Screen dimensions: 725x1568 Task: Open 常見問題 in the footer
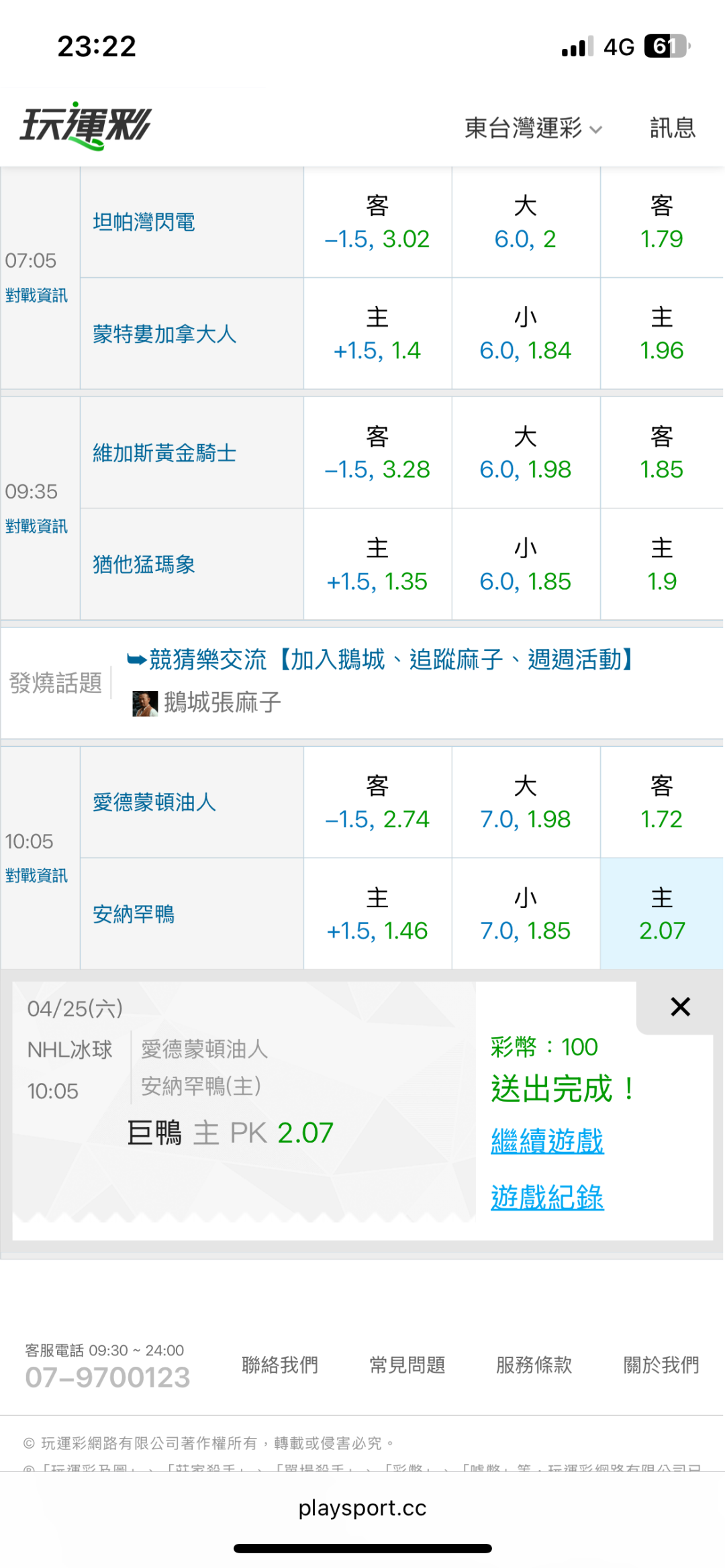[407, 1365]
